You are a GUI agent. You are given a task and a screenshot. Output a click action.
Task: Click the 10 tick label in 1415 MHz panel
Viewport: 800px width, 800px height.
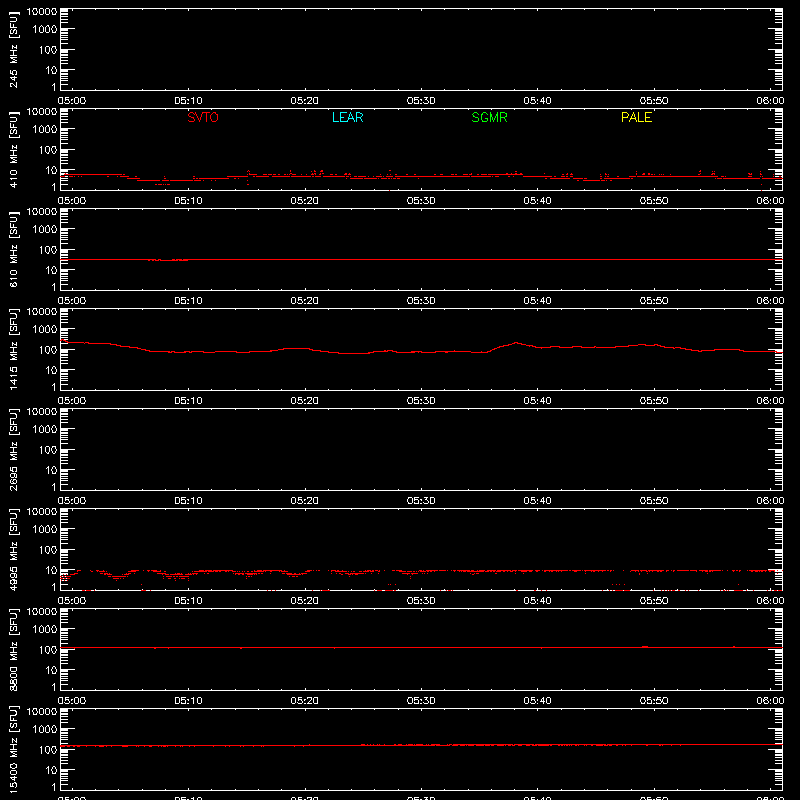pyautogui.click(x=51, y=370)
